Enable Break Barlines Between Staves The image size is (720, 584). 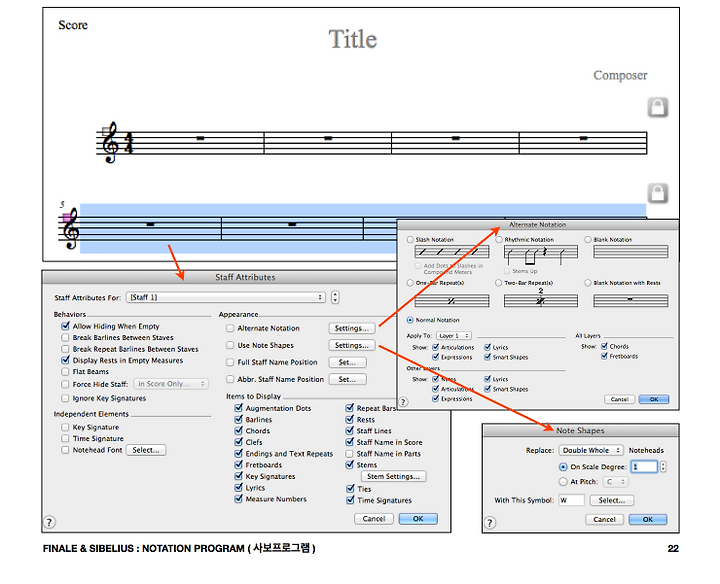click(x=65, y=337)
